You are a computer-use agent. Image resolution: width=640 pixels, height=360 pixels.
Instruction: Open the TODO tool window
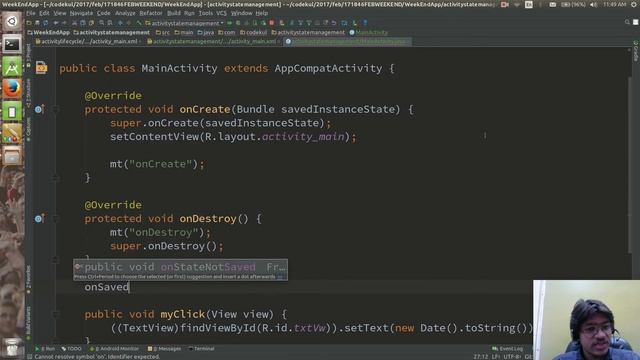click(72, 349)
